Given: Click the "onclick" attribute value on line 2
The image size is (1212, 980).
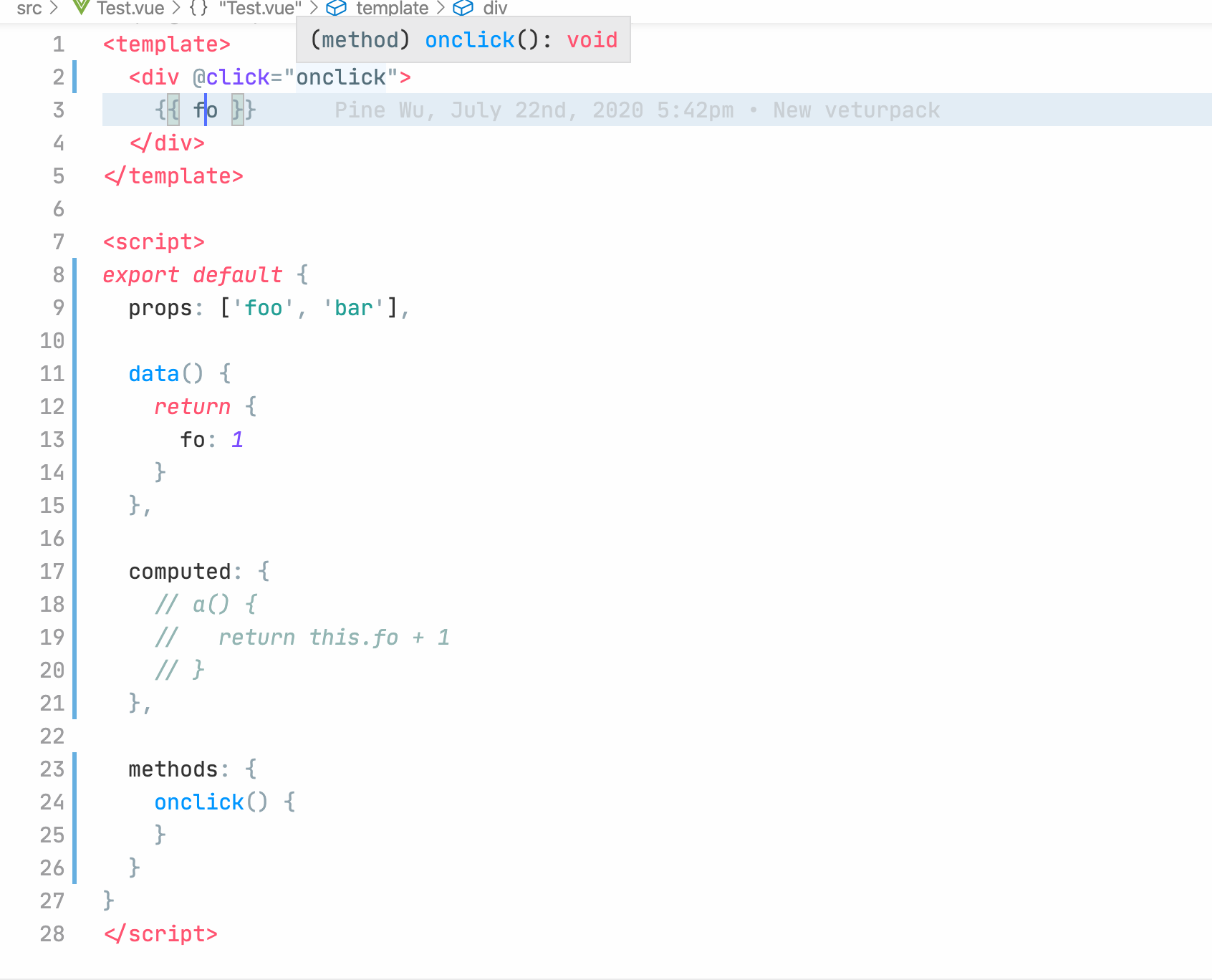Looking at the screenshot, I should pos(341,77).
